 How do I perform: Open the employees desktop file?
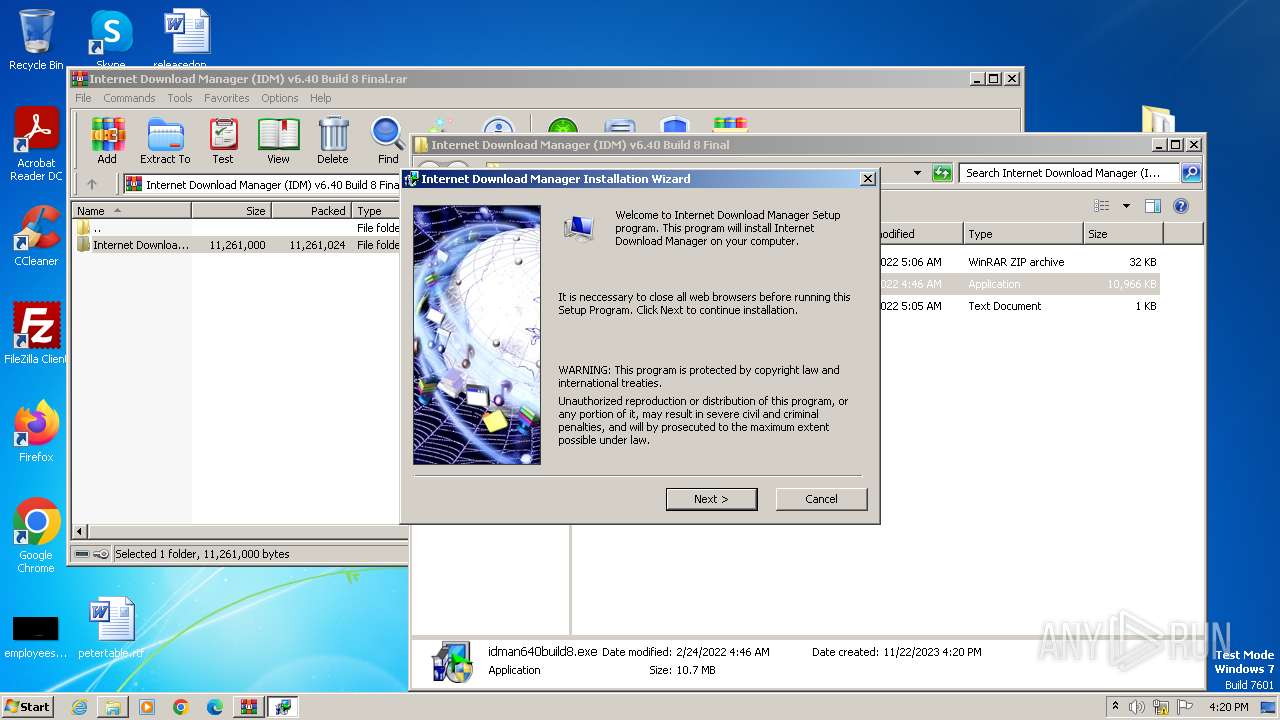(36, 636)
